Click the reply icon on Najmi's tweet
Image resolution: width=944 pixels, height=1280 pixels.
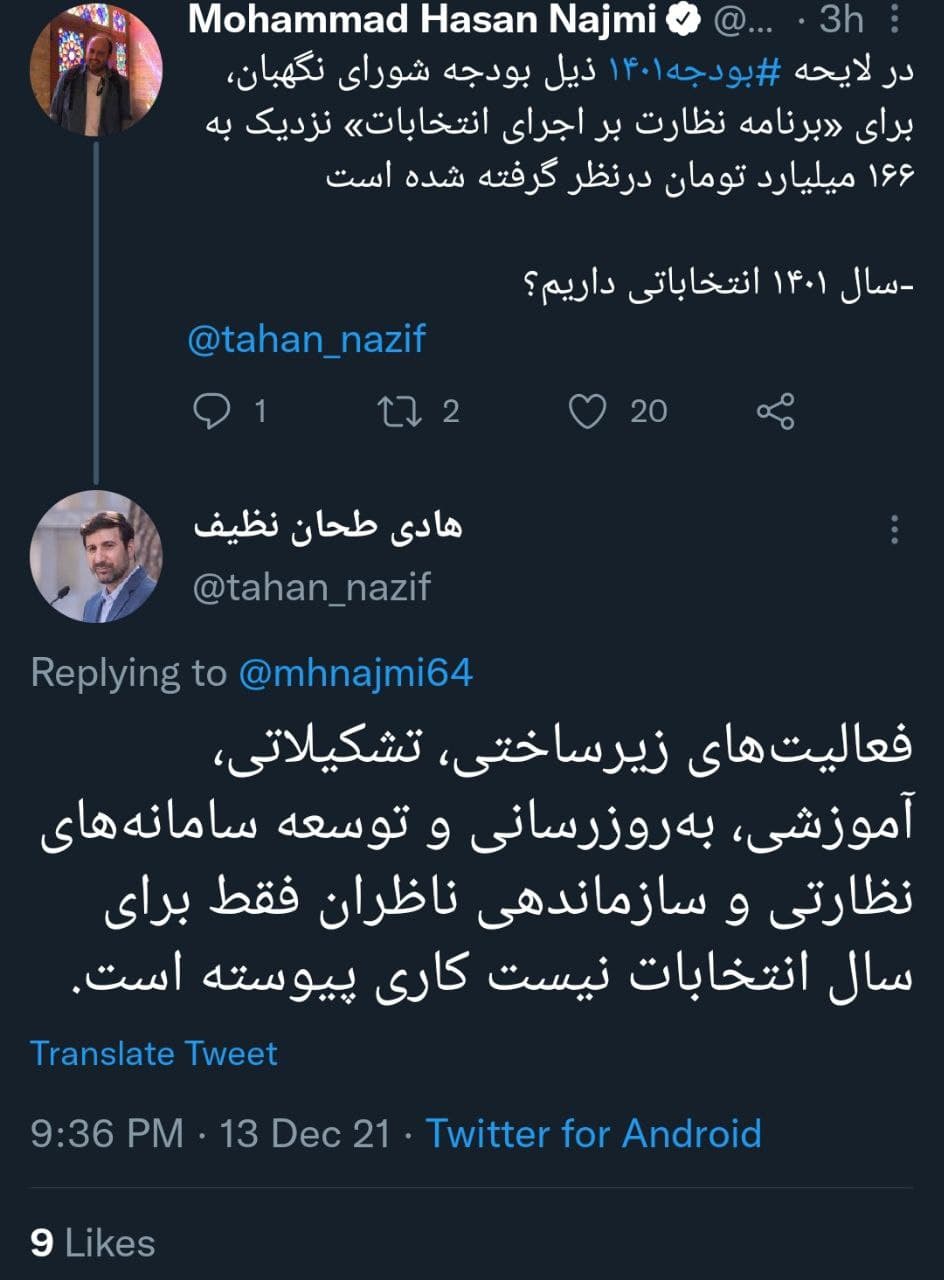pyautogui.click(x=215, y=408)
